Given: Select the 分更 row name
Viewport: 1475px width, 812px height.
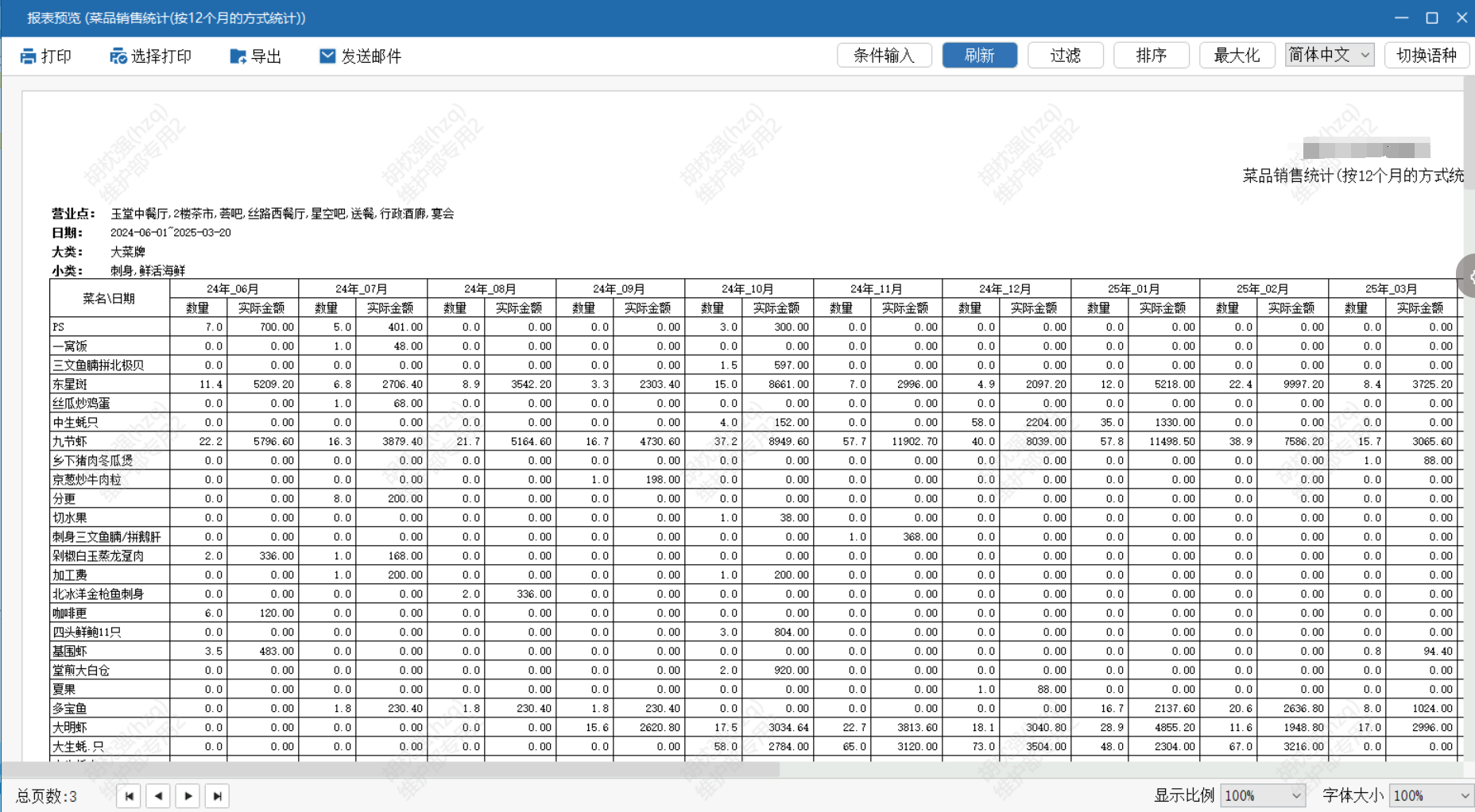Looking at the screenshot, I should (110, 499).
